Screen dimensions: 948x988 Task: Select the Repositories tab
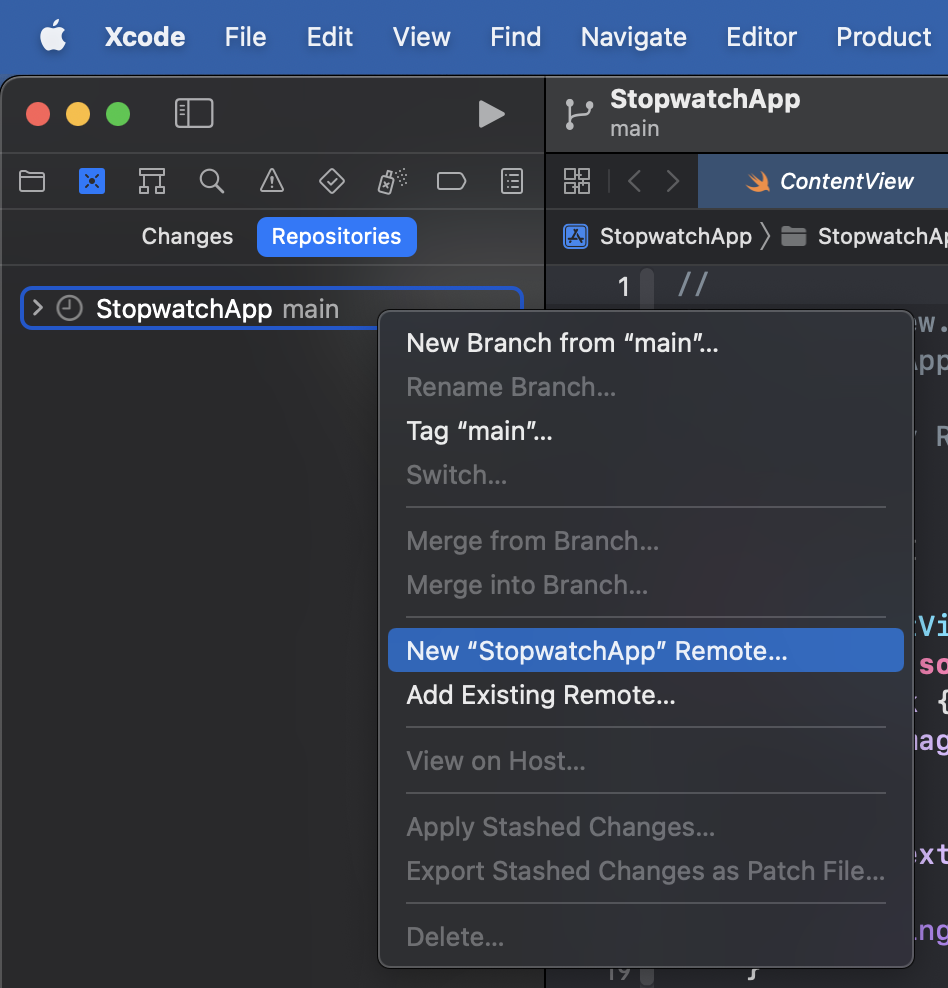coord(336,237)
